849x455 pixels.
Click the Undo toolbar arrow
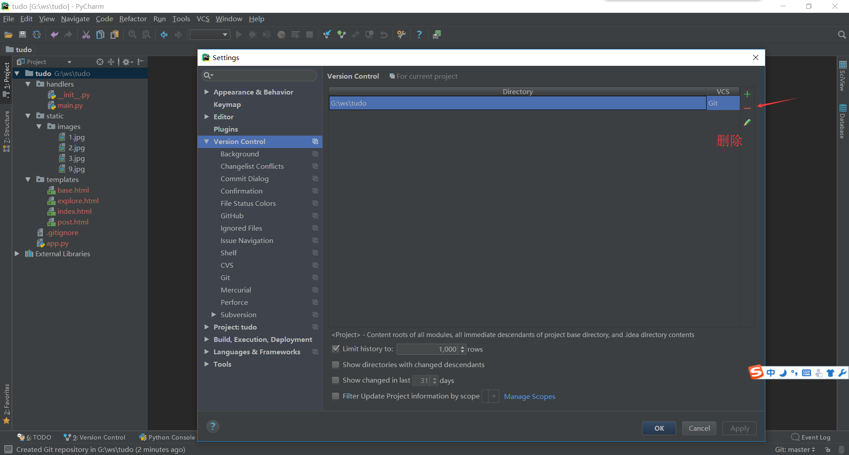(54, 35)
